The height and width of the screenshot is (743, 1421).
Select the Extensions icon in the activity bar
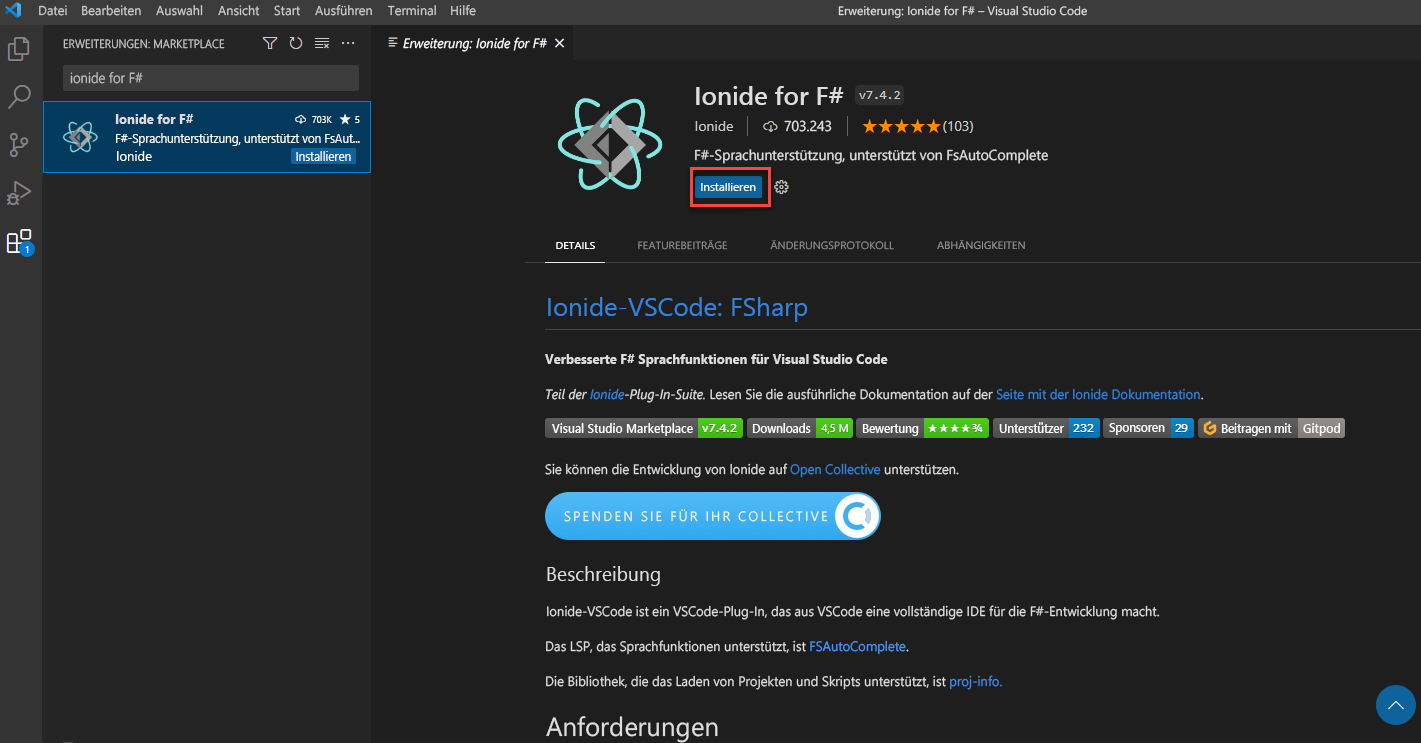click(18, 241)
